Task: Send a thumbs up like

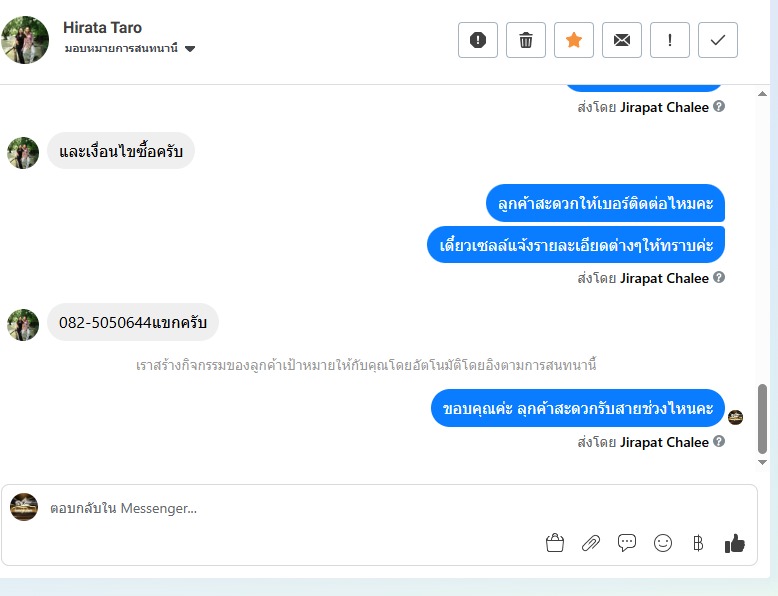Action: tap(735, 543)
